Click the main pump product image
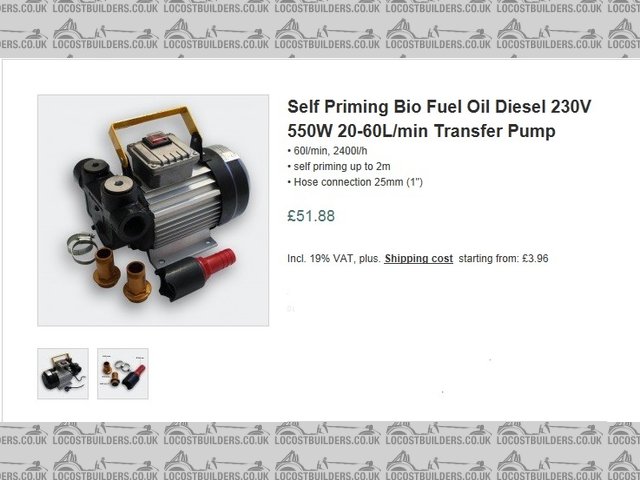The height and width of the screenshot is (480, 640). (x=153, y=210)
